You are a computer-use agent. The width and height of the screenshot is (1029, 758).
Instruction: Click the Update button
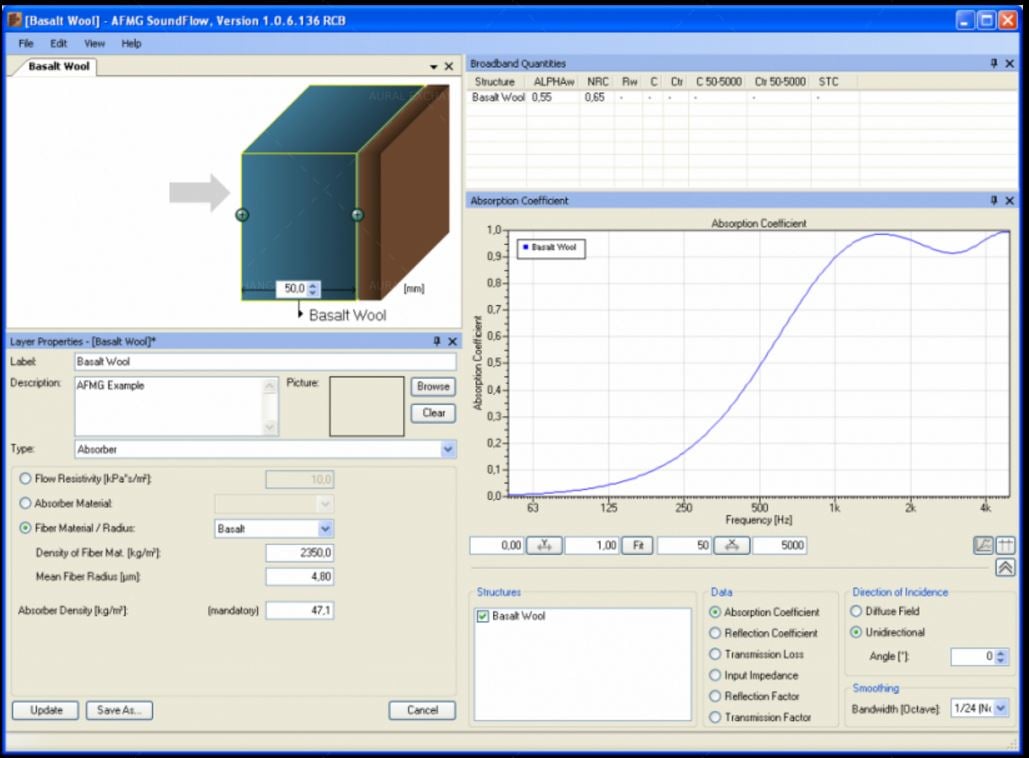[x=46, y=710]
